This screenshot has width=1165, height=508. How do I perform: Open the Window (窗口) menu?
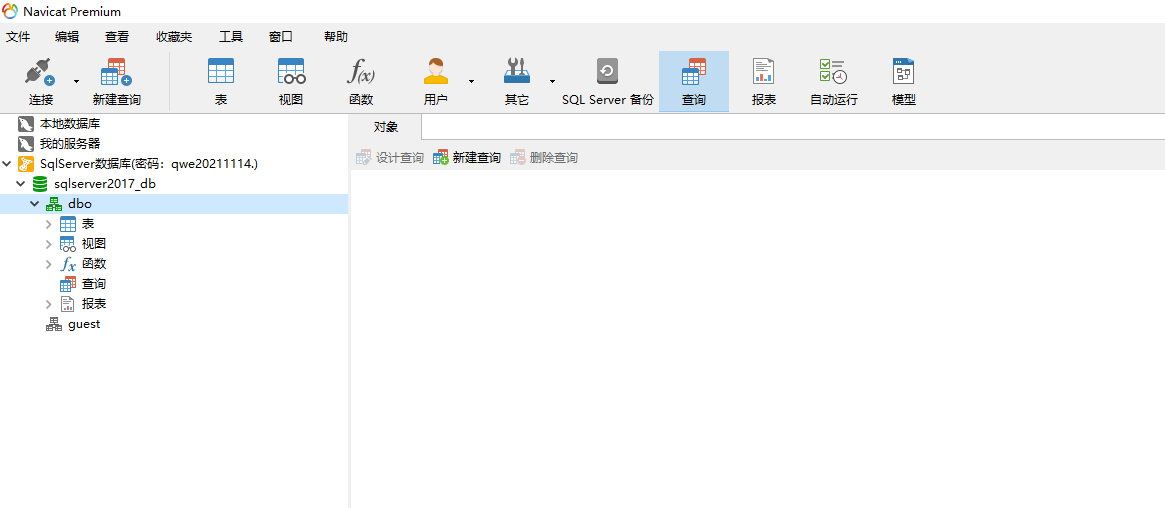click(281, 36)
